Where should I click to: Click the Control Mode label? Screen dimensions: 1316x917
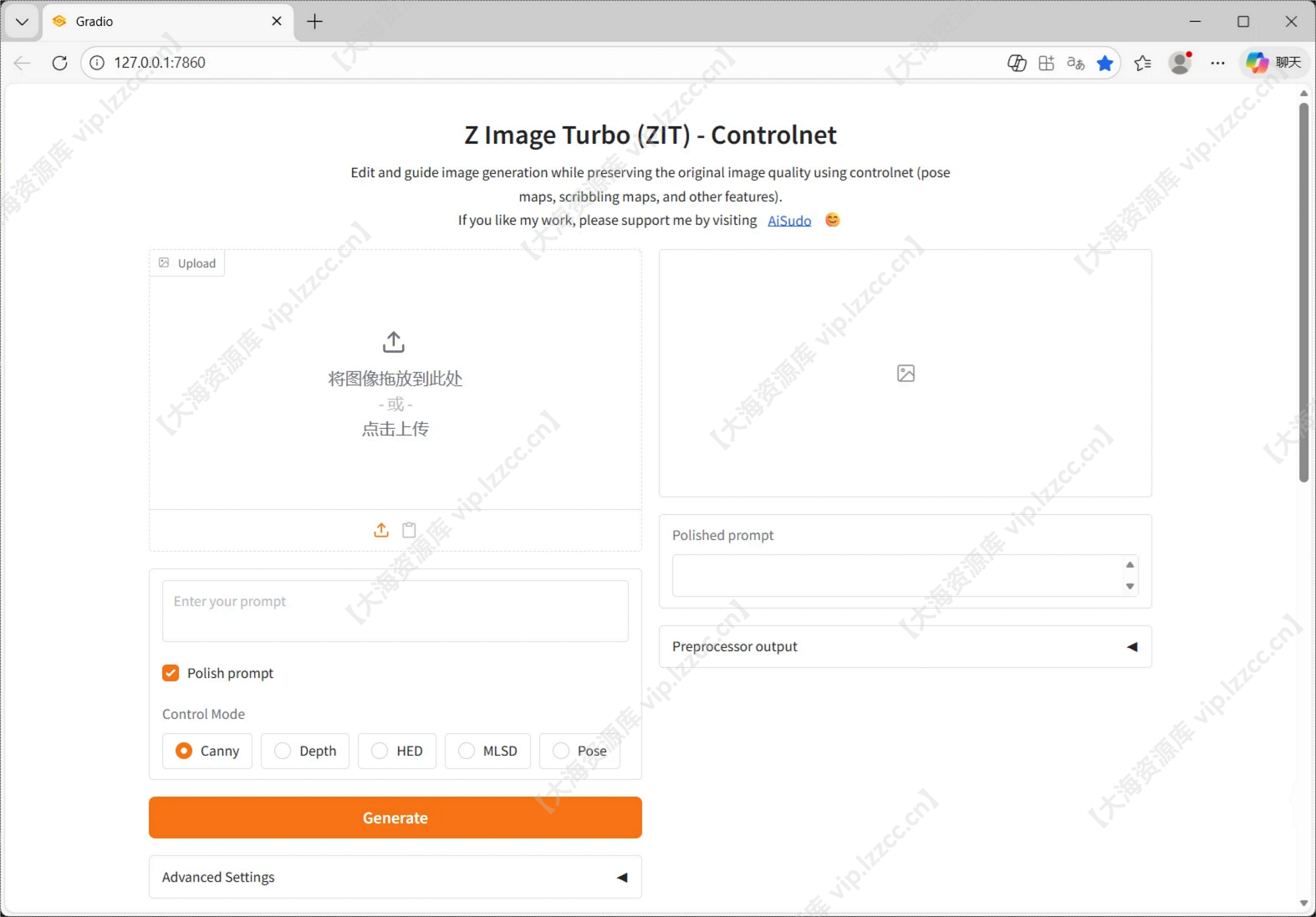point(204,714)
